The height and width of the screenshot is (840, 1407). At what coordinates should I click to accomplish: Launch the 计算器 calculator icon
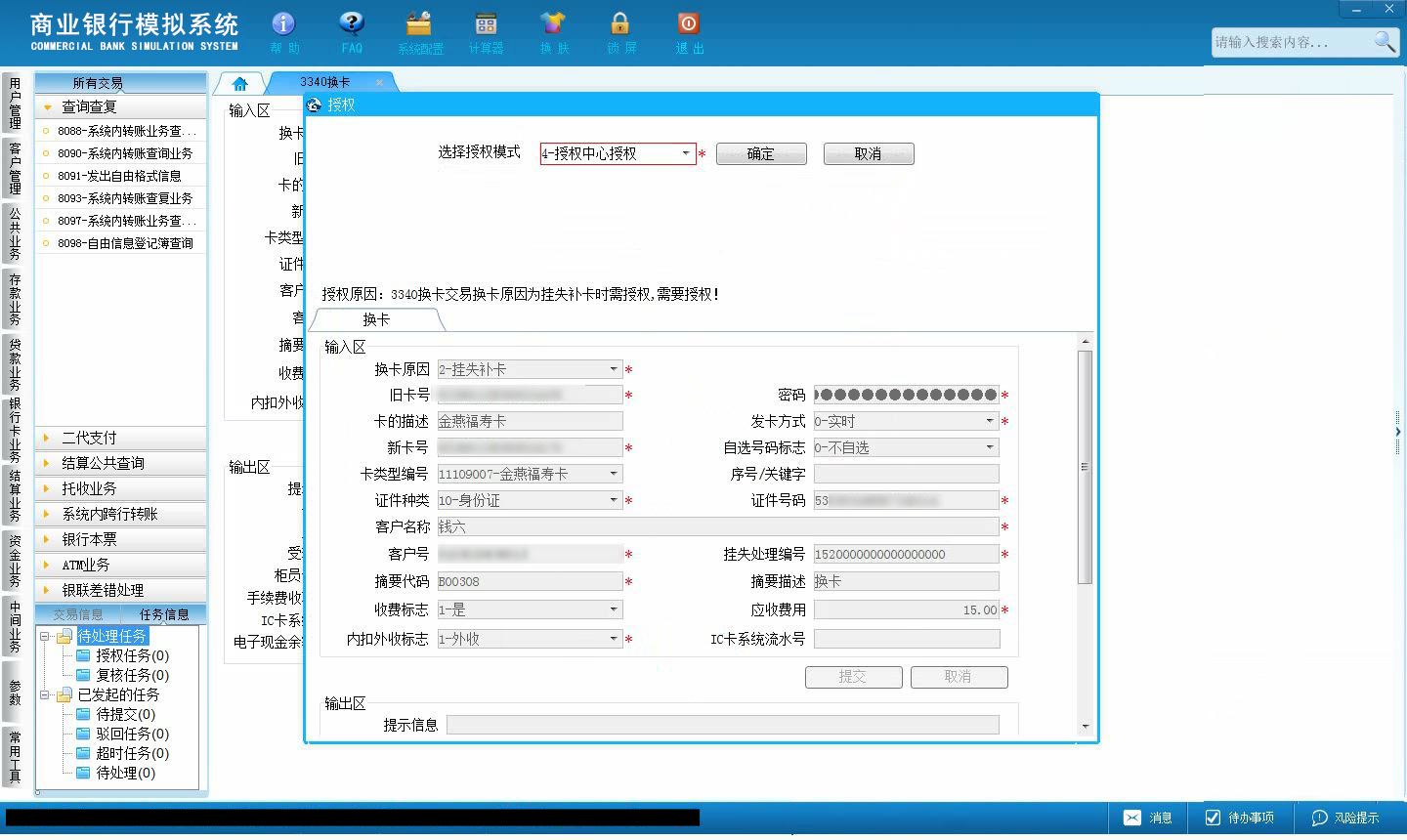[486, 32]
